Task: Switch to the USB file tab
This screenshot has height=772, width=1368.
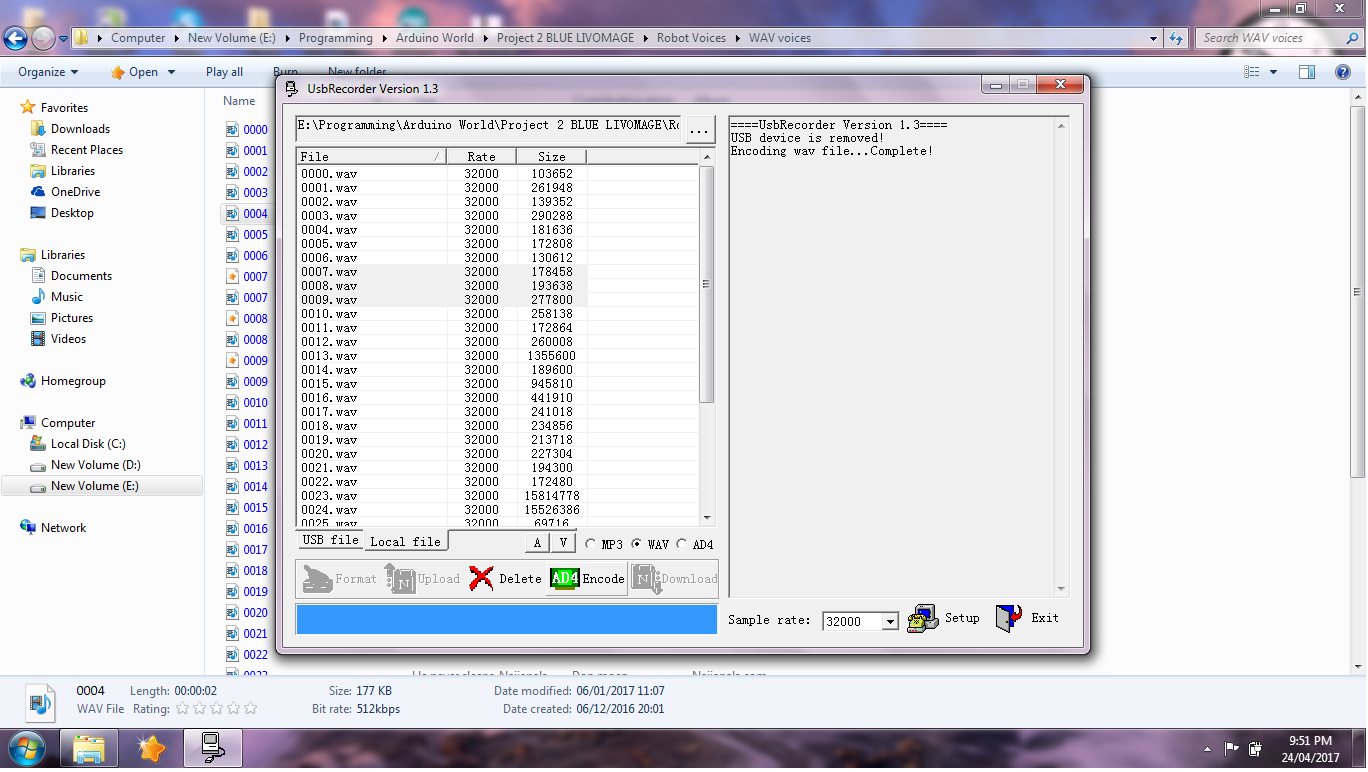Action: [x=330, y=540]
